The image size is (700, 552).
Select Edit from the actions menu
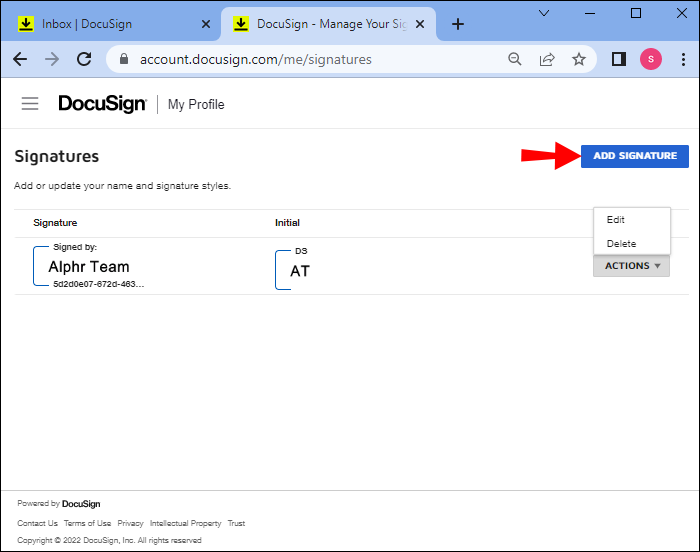click(x=616, y=220)
